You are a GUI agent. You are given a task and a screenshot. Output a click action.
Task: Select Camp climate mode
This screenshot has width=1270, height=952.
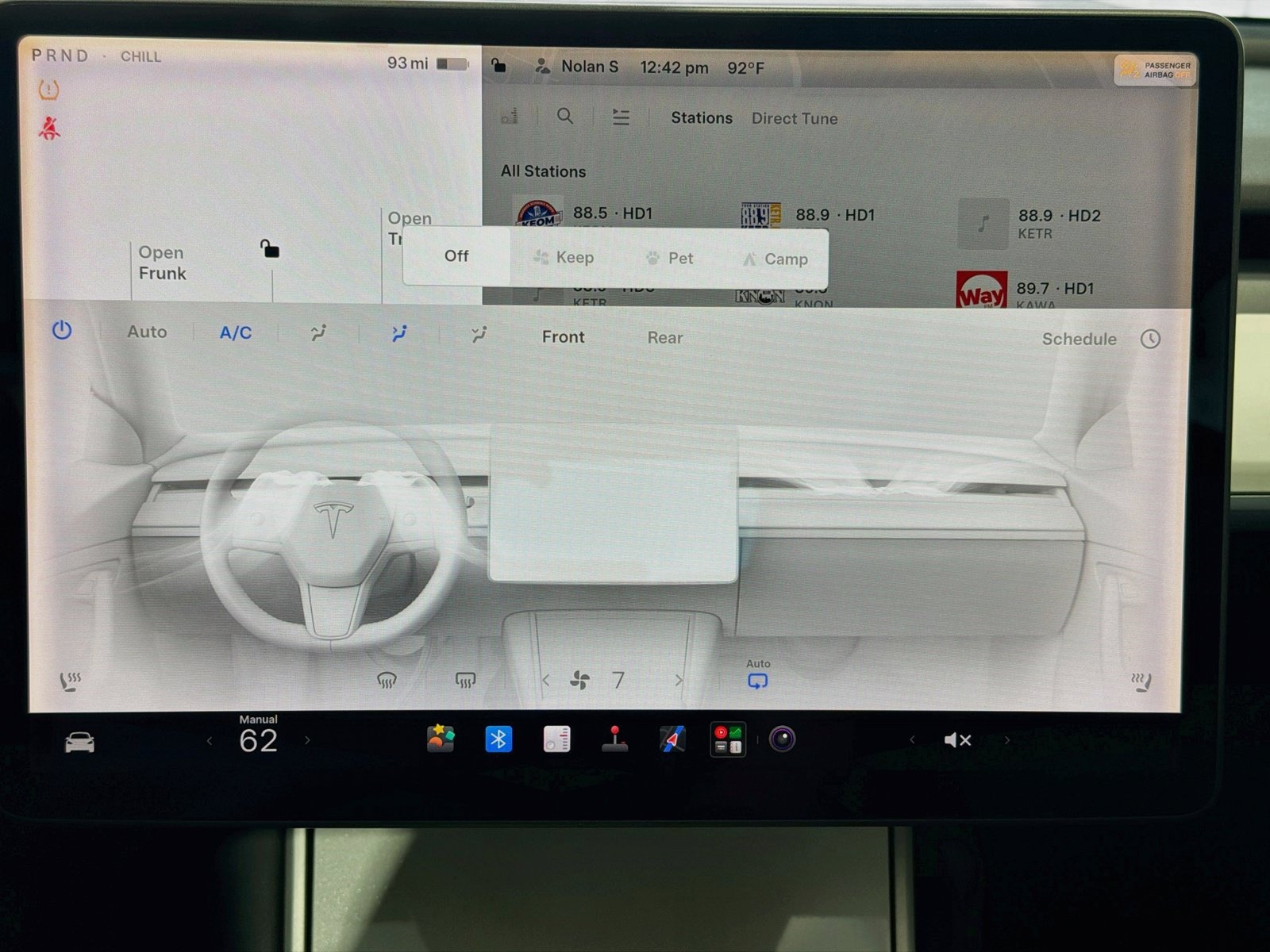click(775, 259)
